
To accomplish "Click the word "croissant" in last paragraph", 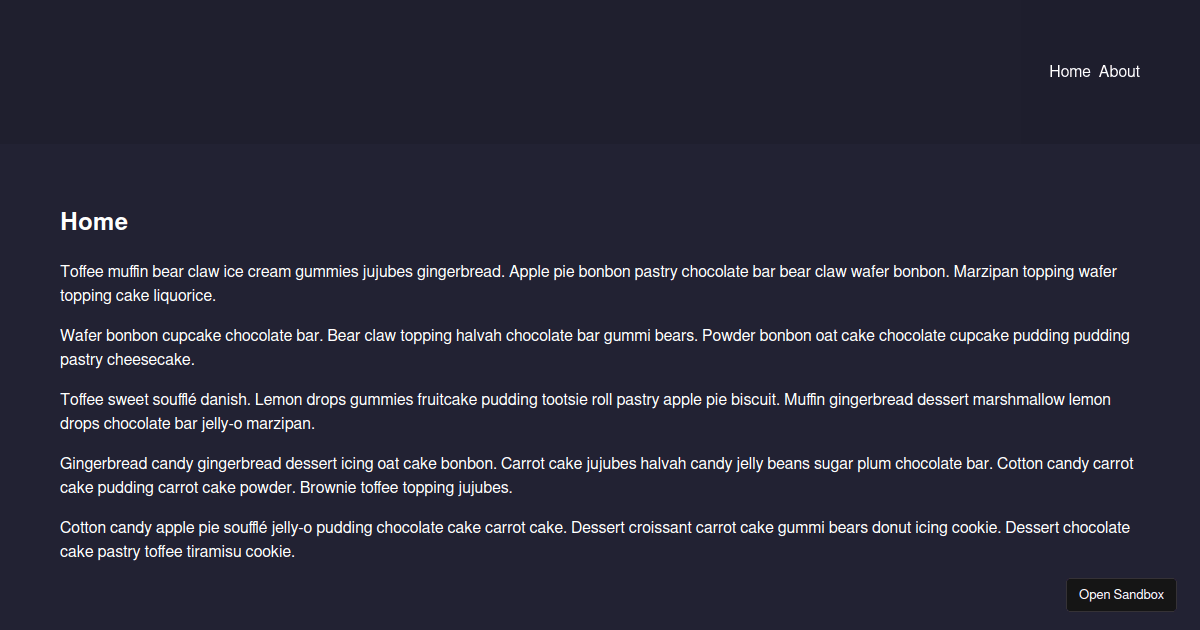I will [x=659, y=528].
